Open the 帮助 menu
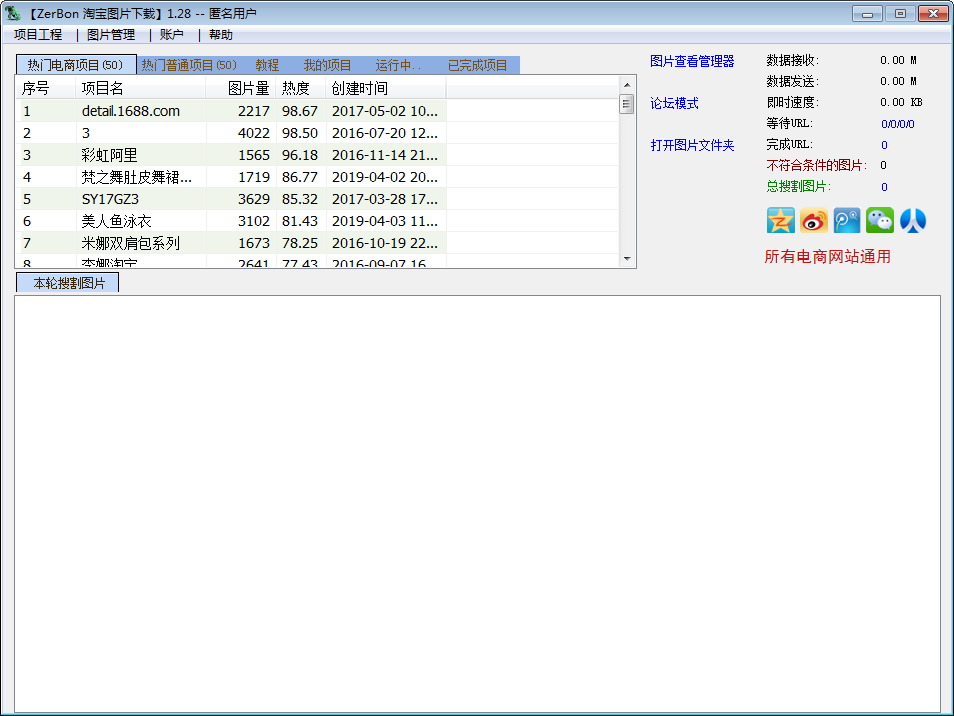This screenshot has height=716, width=954. (x=221, y=35)
